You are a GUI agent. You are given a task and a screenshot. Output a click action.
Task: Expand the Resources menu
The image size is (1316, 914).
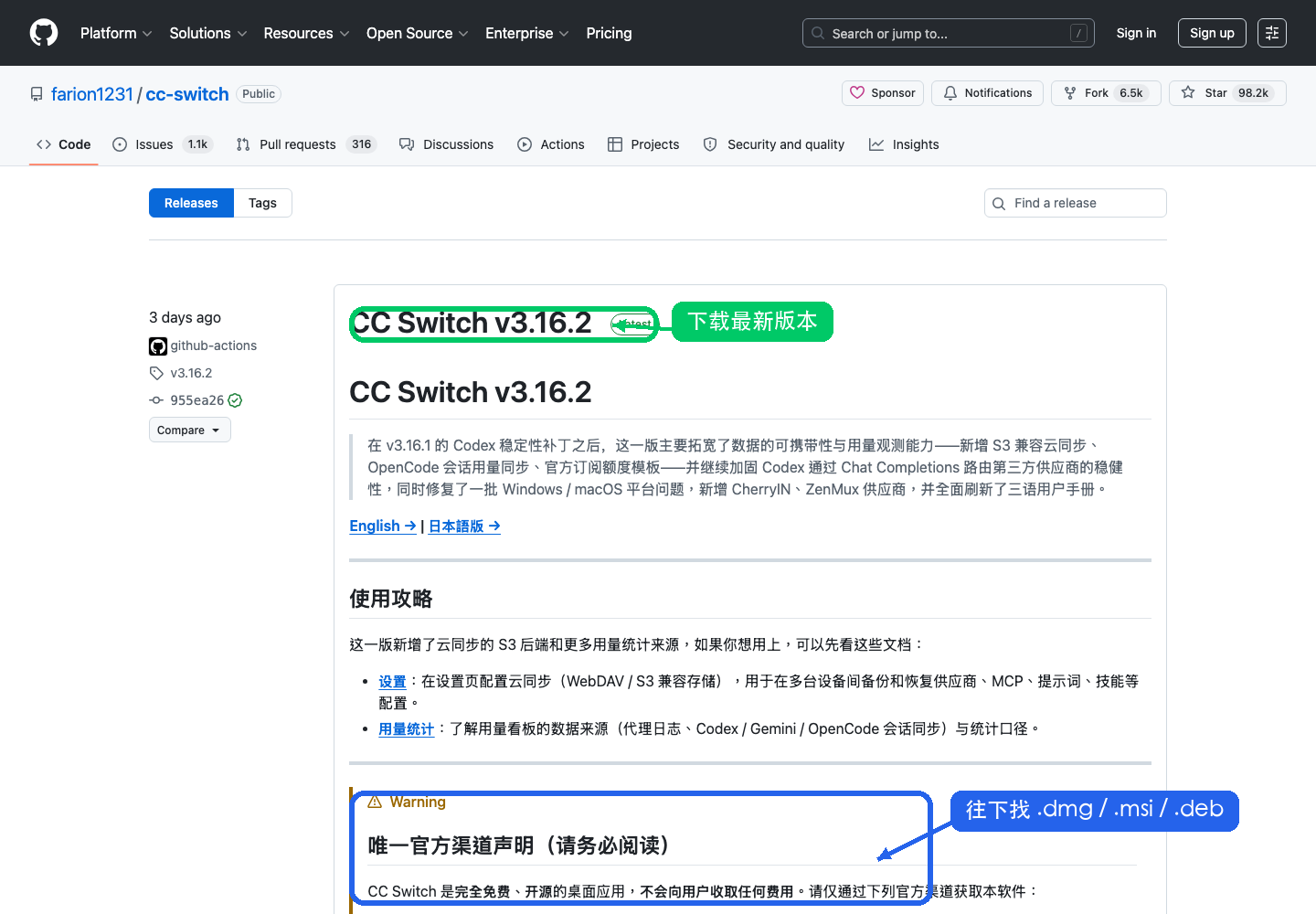[306, 33]
